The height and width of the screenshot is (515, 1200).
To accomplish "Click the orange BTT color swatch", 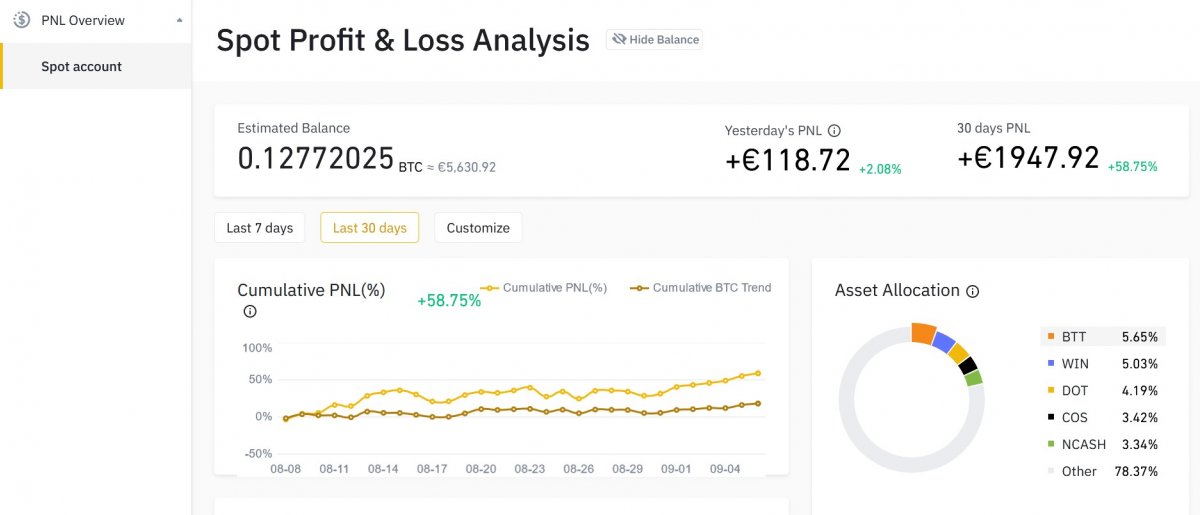I will (x=1050, y=337).
